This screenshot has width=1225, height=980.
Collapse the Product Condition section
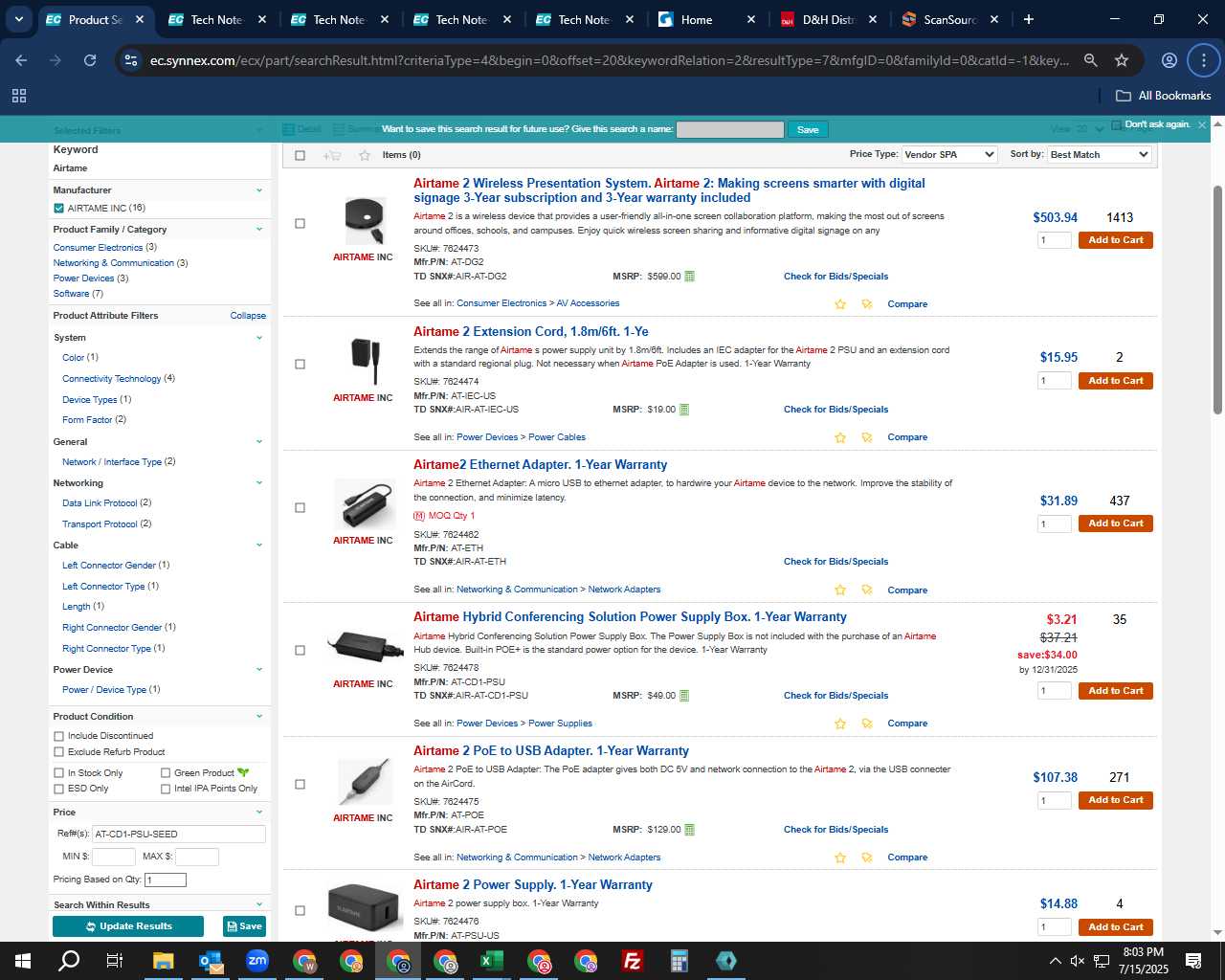tap(258, 717)
